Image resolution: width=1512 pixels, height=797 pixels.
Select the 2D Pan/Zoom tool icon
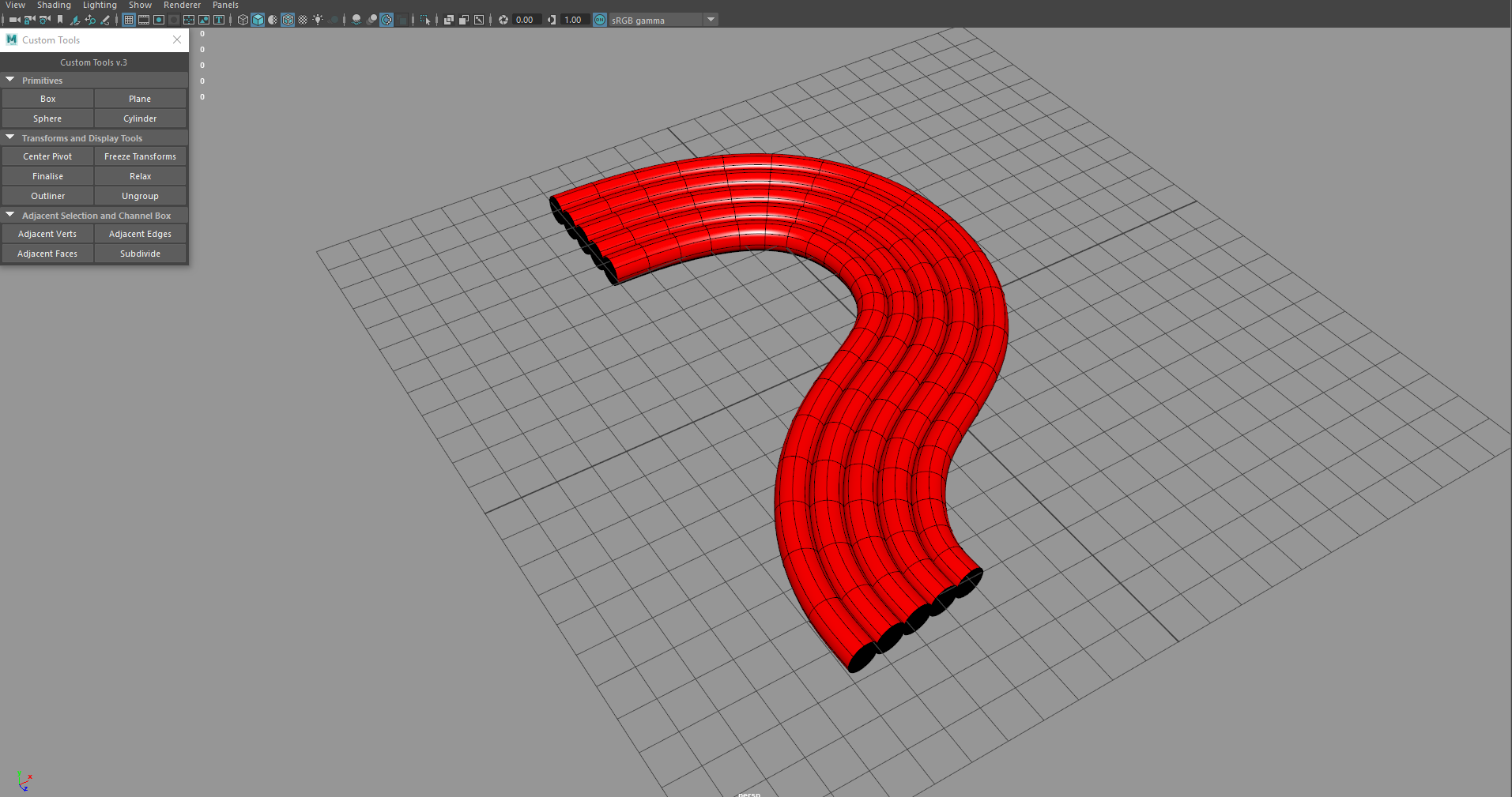point(91,20)
